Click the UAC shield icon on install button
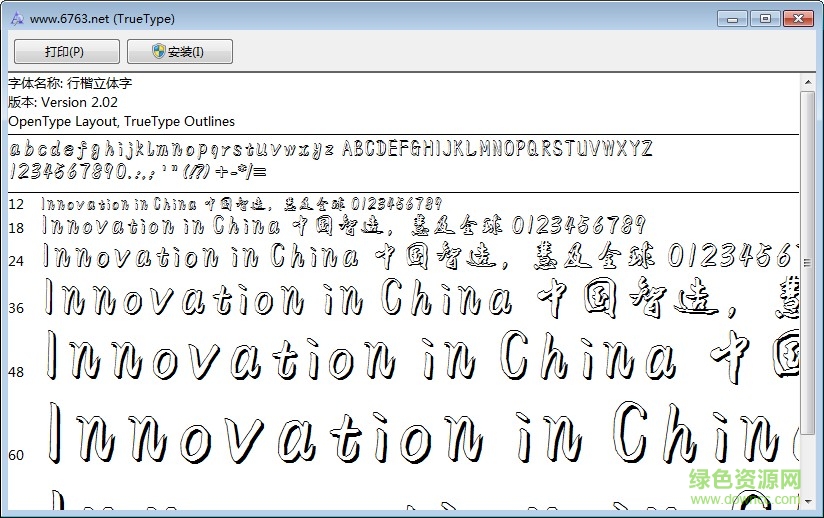The image size is (824, 518). click(x=159, y=52)
